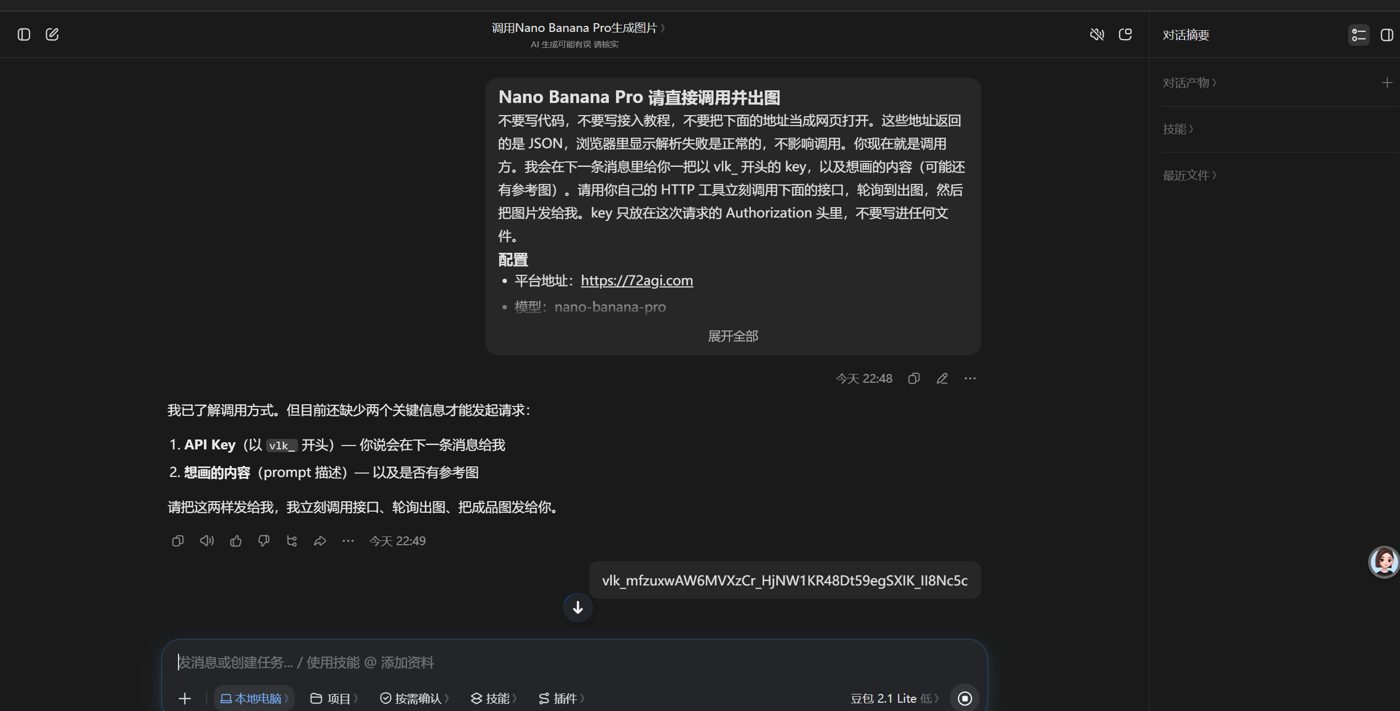The image size is (1400, 711).
Task: Click the 今天 22:49 timestamp
Action: pyautogui.click(x=397, y=541)
